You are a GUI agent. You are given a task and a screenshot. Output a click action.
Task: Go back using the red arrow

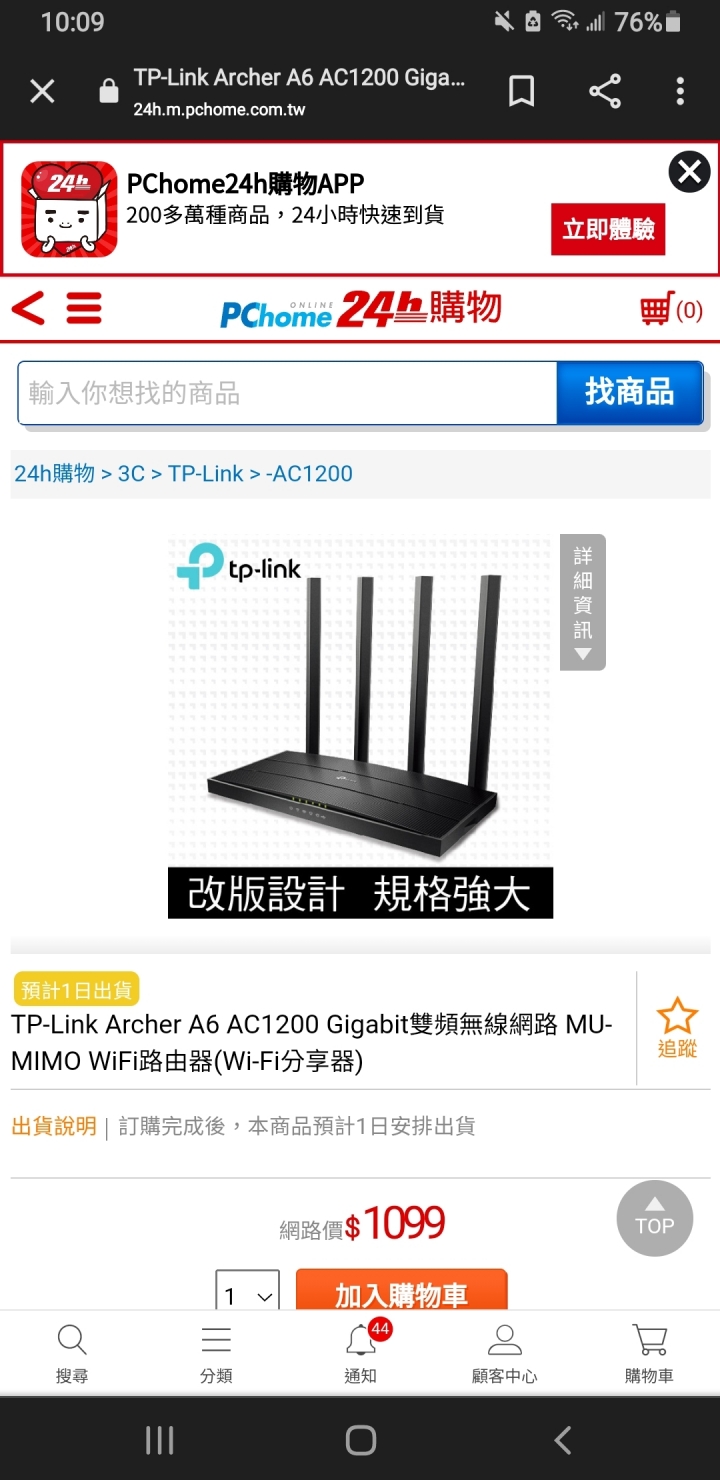(x=28, y=308)
